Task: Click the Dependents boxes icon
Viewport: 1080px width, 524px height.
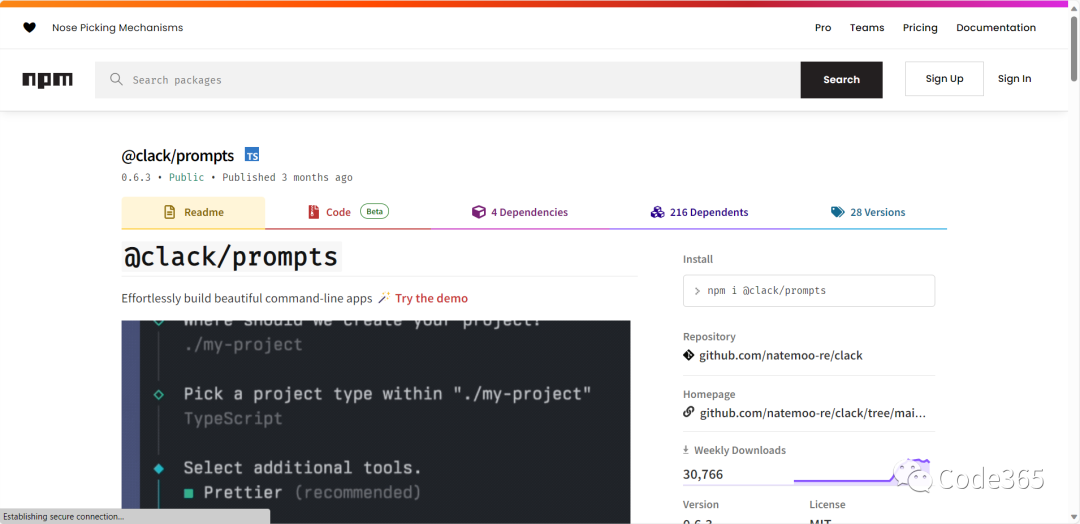Action: coord(657,212)
